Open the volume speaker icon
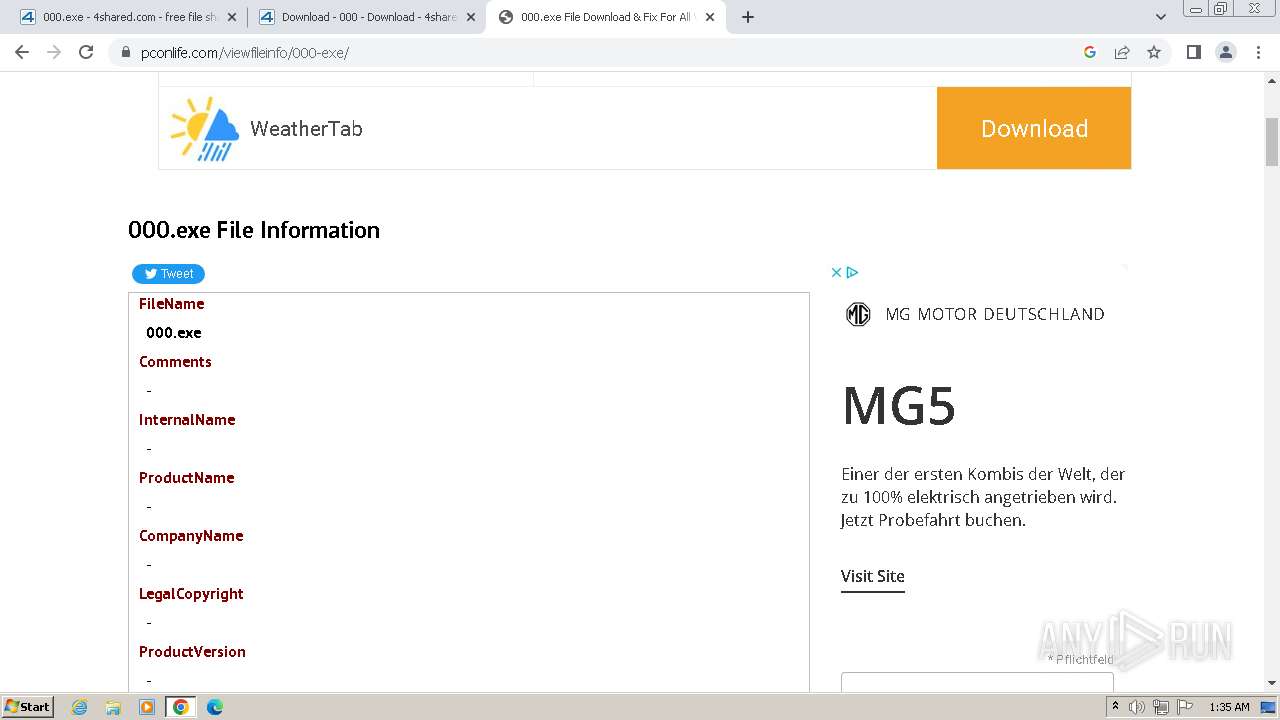Image resolution: width=1280 pixels, height=720 pixels. 1137,707
